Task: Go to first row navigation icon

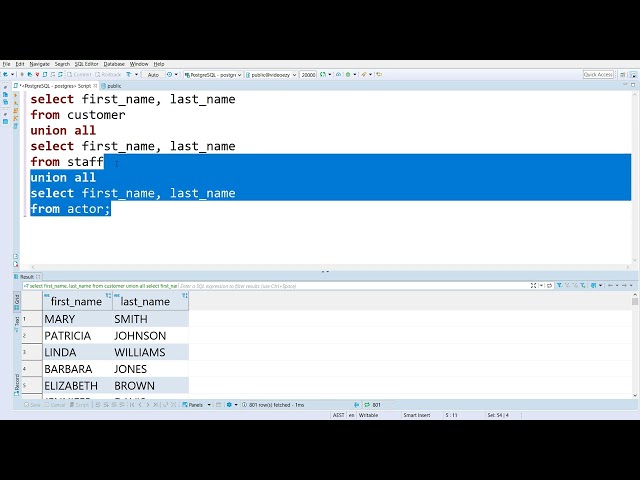Action: tap(132, 405)
